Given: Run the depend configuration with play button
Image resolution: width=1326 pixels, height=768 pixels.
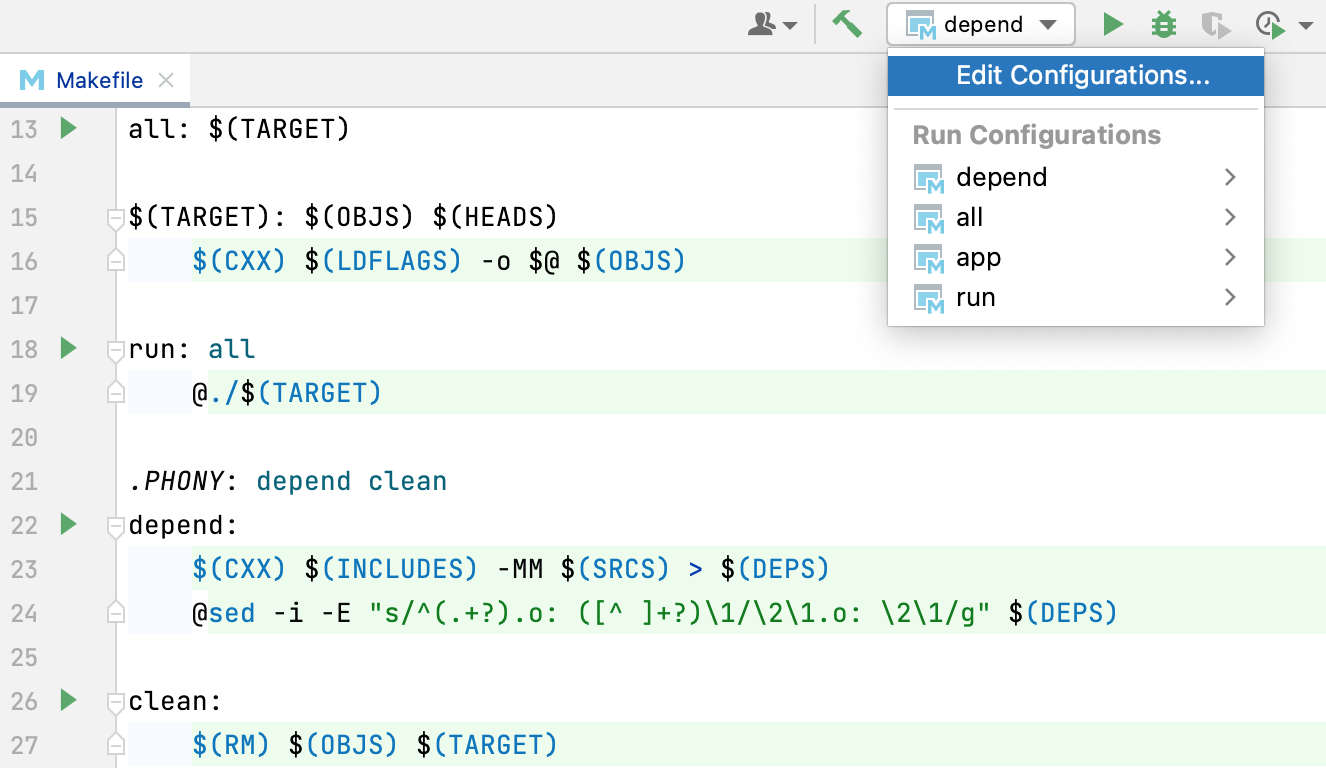Looking at the screenshot, I should [1113, 24].
